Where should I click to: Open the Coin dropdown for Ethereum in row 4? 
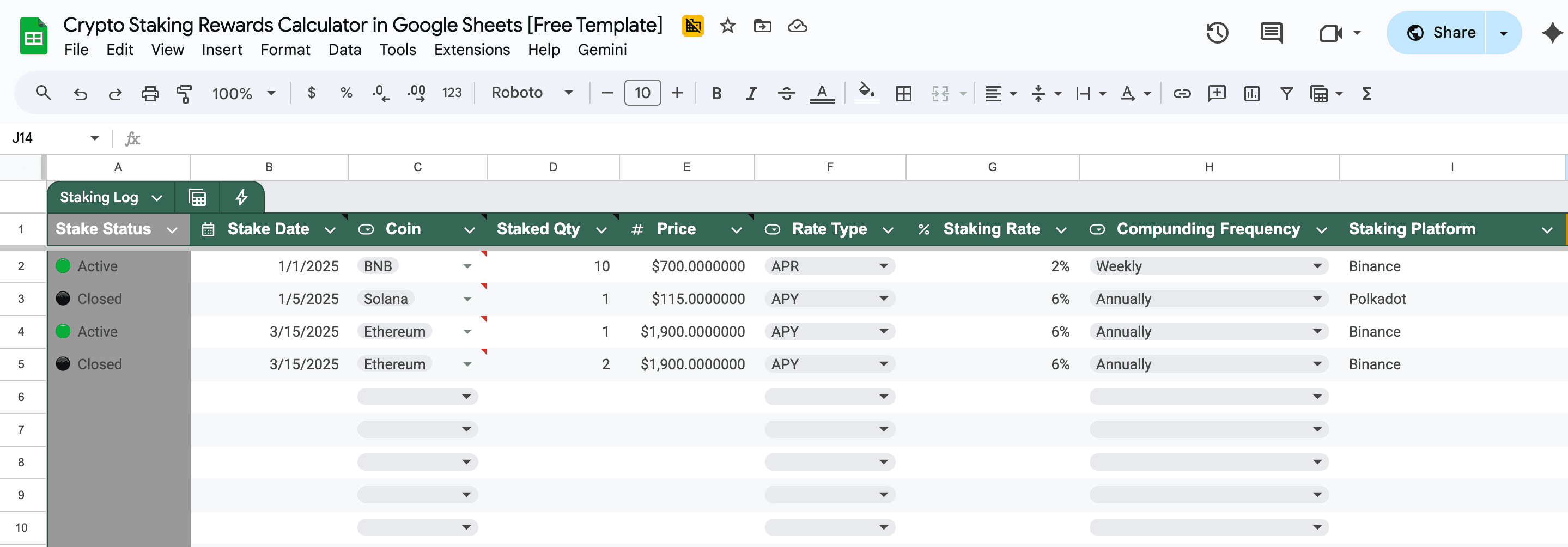pyautogui.click(x=467, y=332)
